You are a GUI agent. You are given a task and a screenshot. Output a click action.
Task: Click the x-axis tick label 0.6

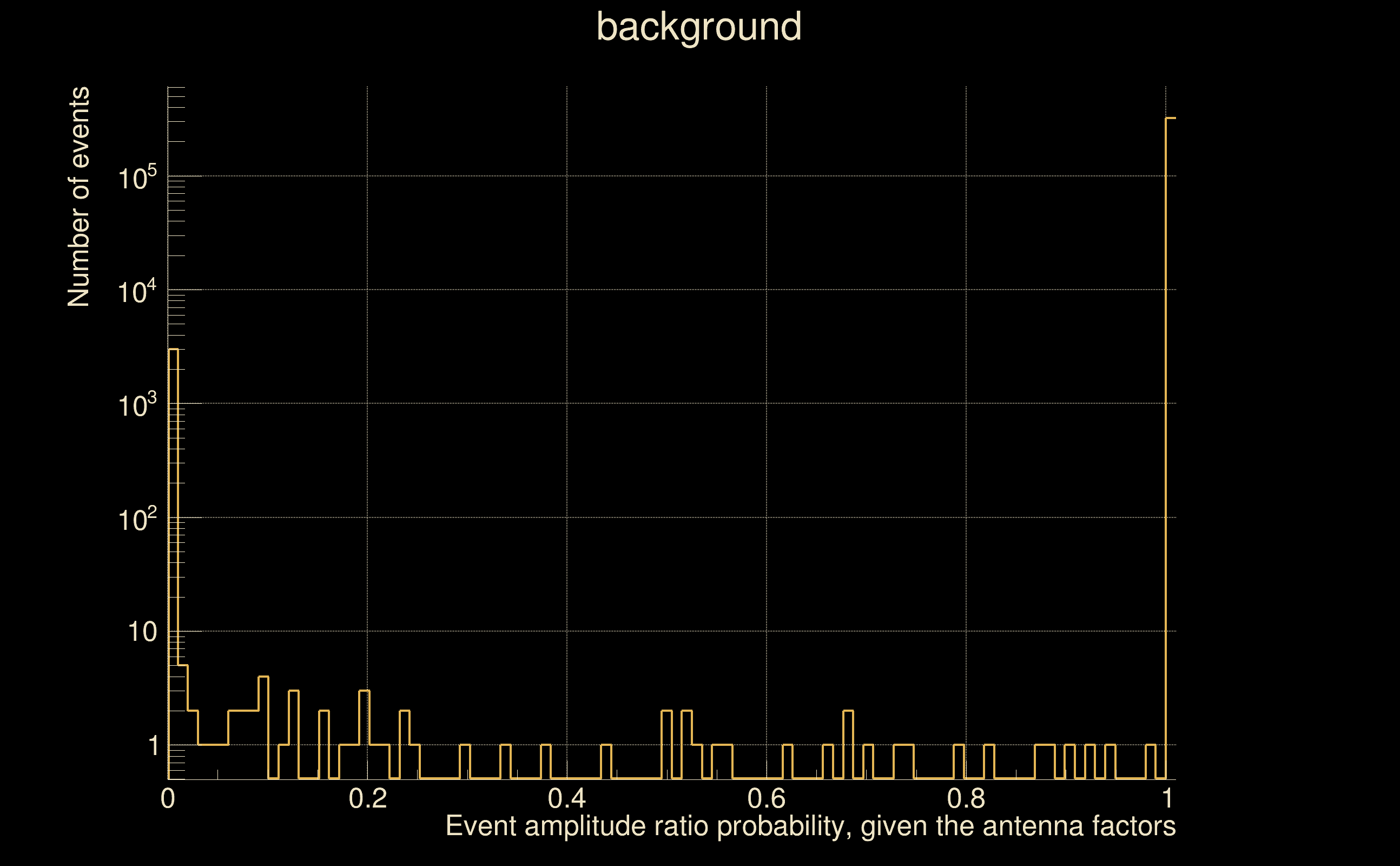coord(767,798)
